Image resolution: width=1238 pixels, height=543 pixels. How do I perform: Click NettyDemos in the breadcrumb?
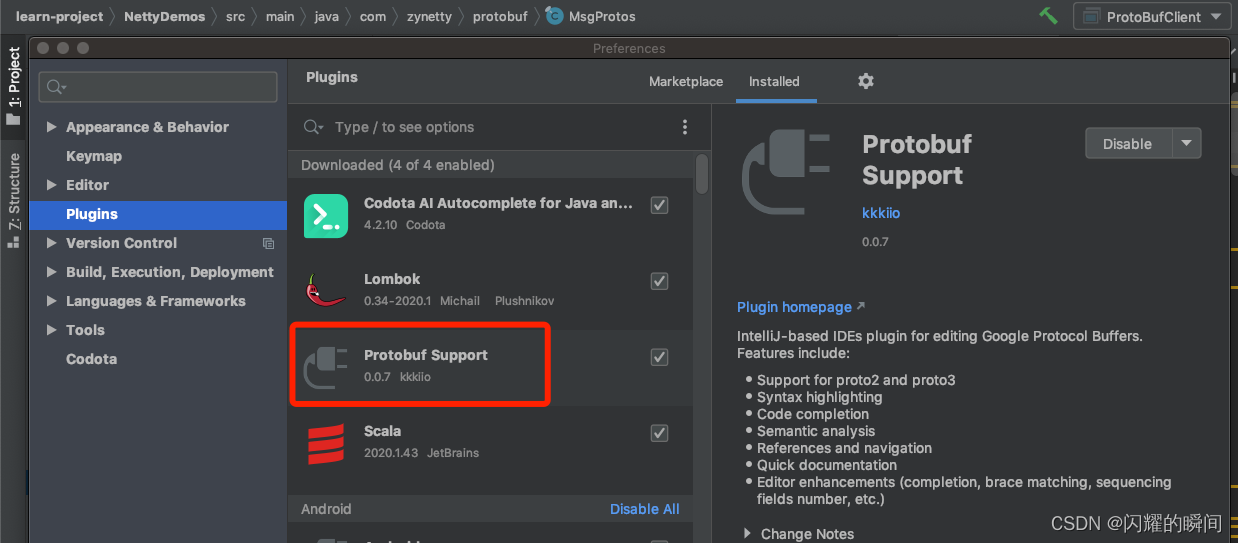[x=164, y=16]
